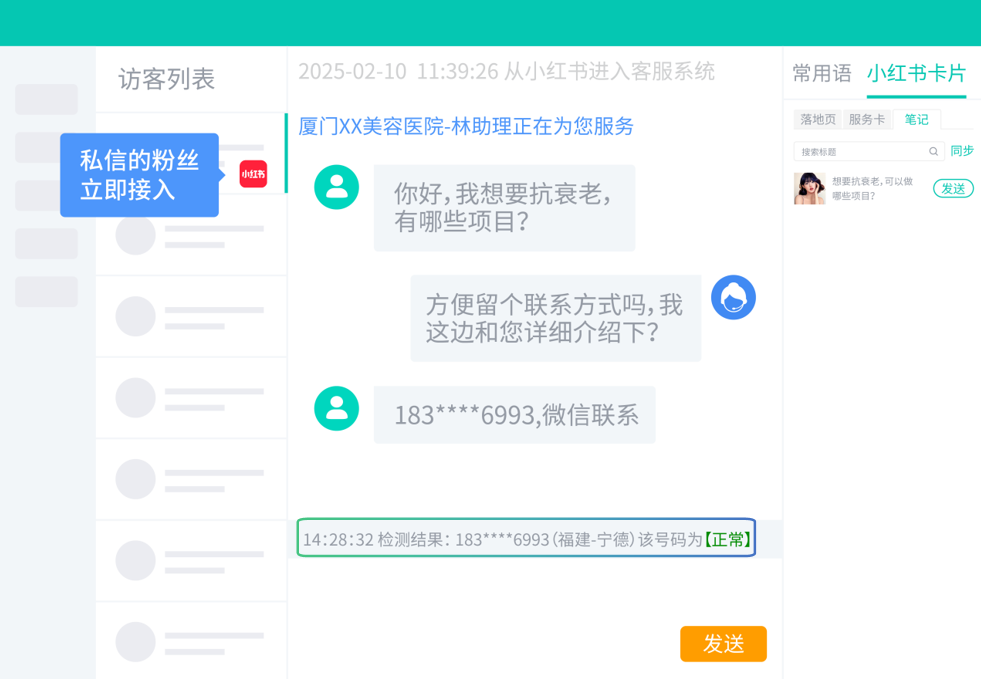Open the anti-aging note thumbnail image
The height and width of the screenshot is (679, 981).
point(810,188)
